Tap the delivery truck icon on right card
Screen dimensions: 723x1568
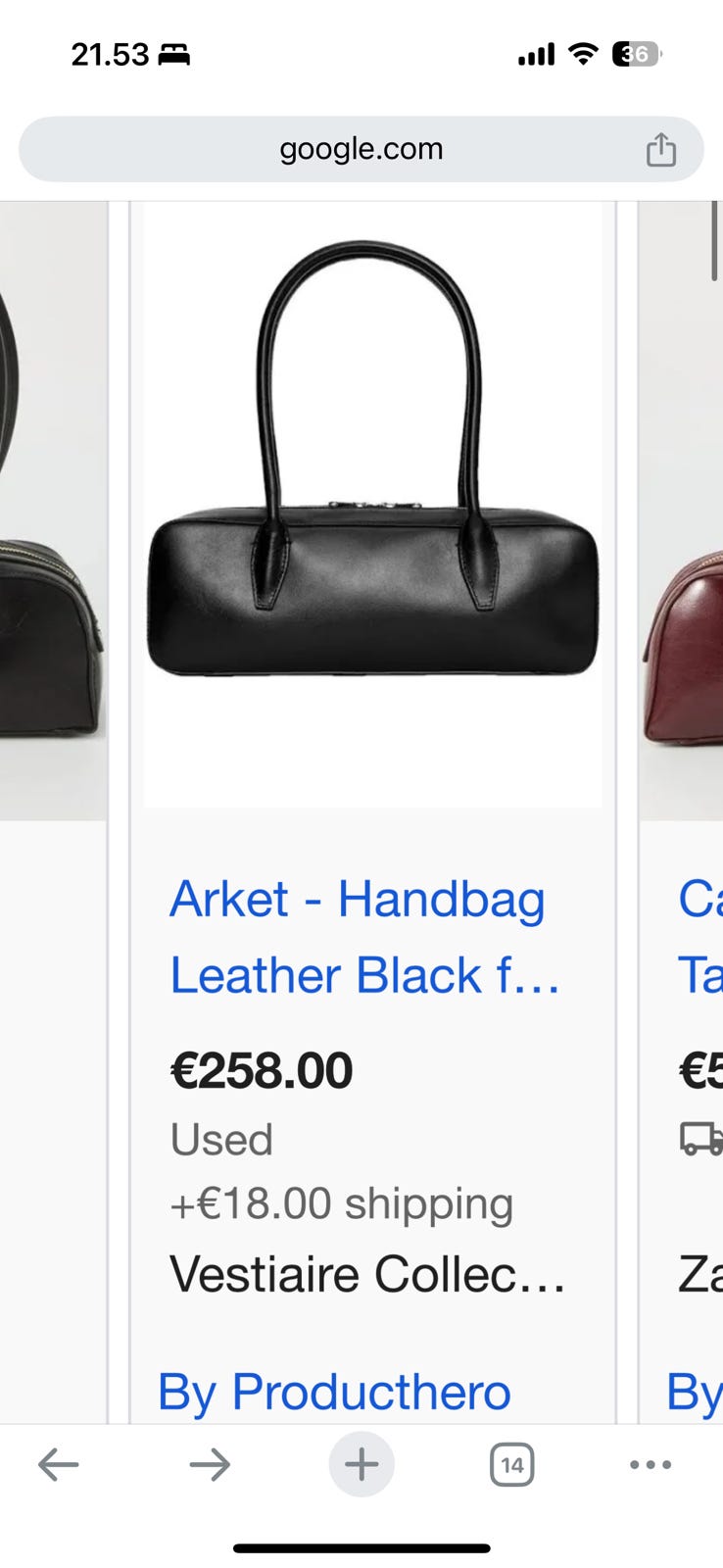tap(701, 1139)
